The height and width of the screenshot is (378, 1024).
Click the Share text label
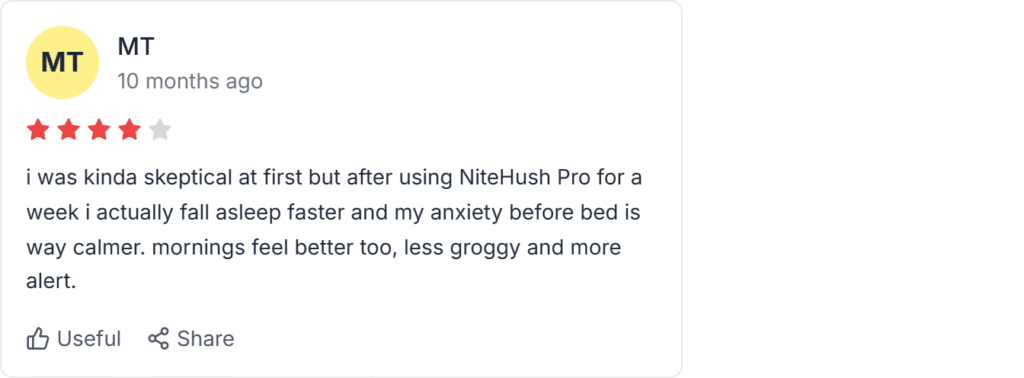pyautogui.click(x=206, y=339)
